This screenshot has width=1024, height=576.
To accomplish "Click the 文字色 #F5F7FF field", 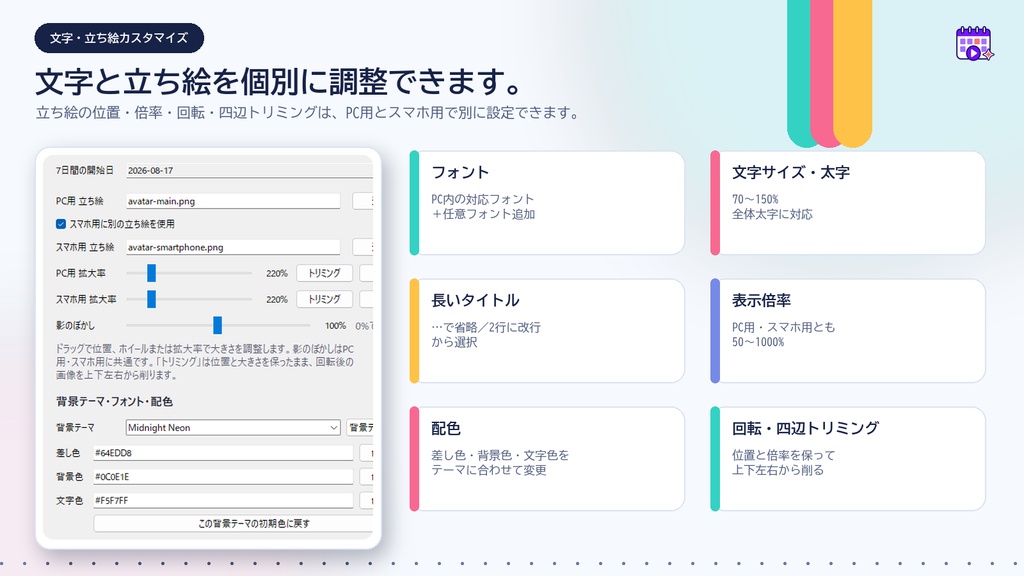I will pyautogui.click(x=223, y=500).
